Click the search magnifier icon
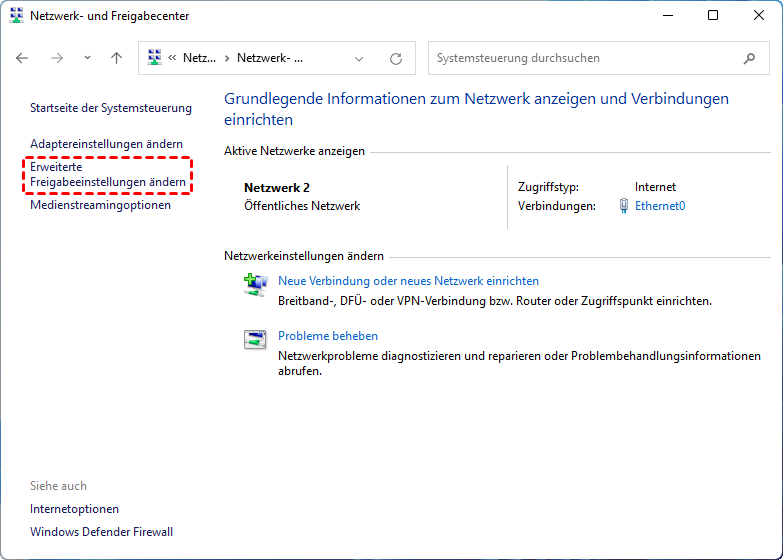 coord(750,58)
